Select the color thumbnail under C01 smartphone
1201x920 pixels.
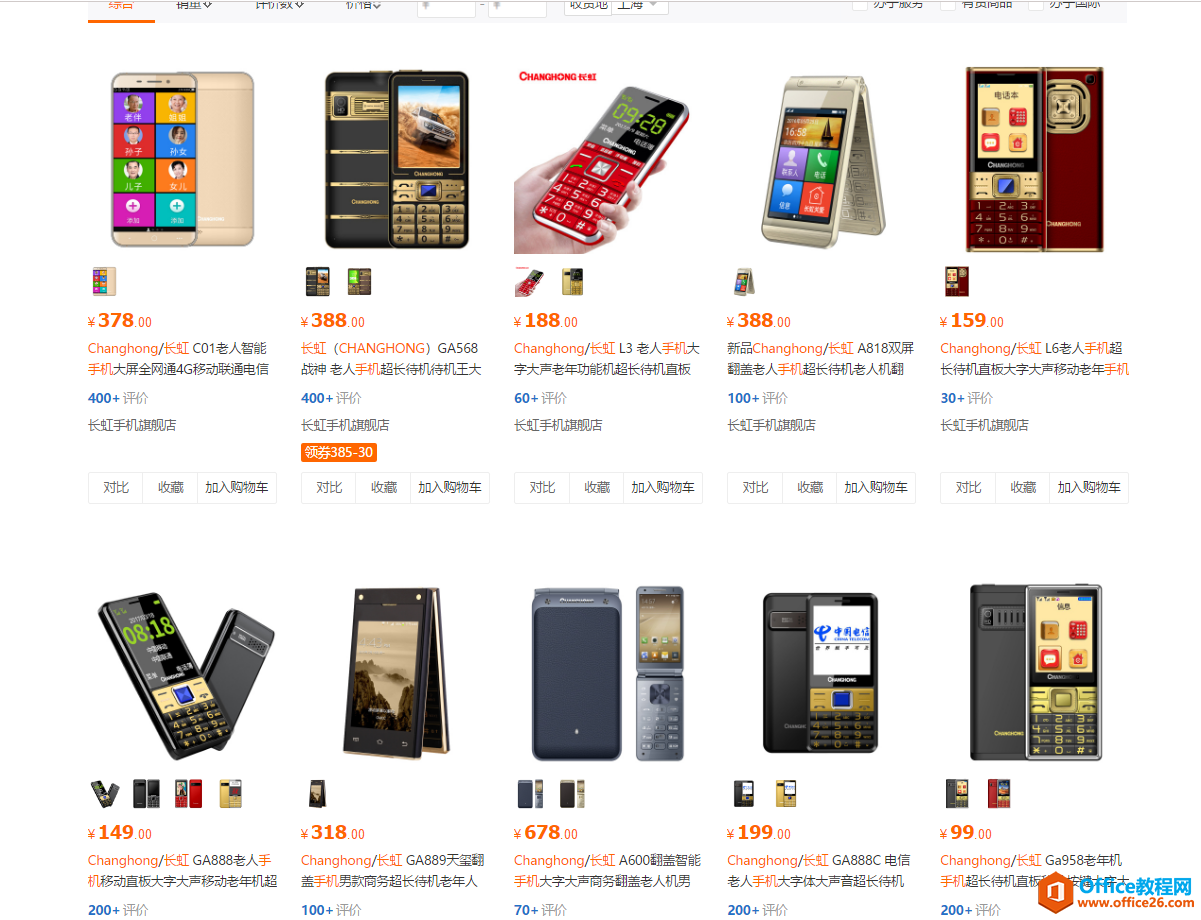click(103, 282)
